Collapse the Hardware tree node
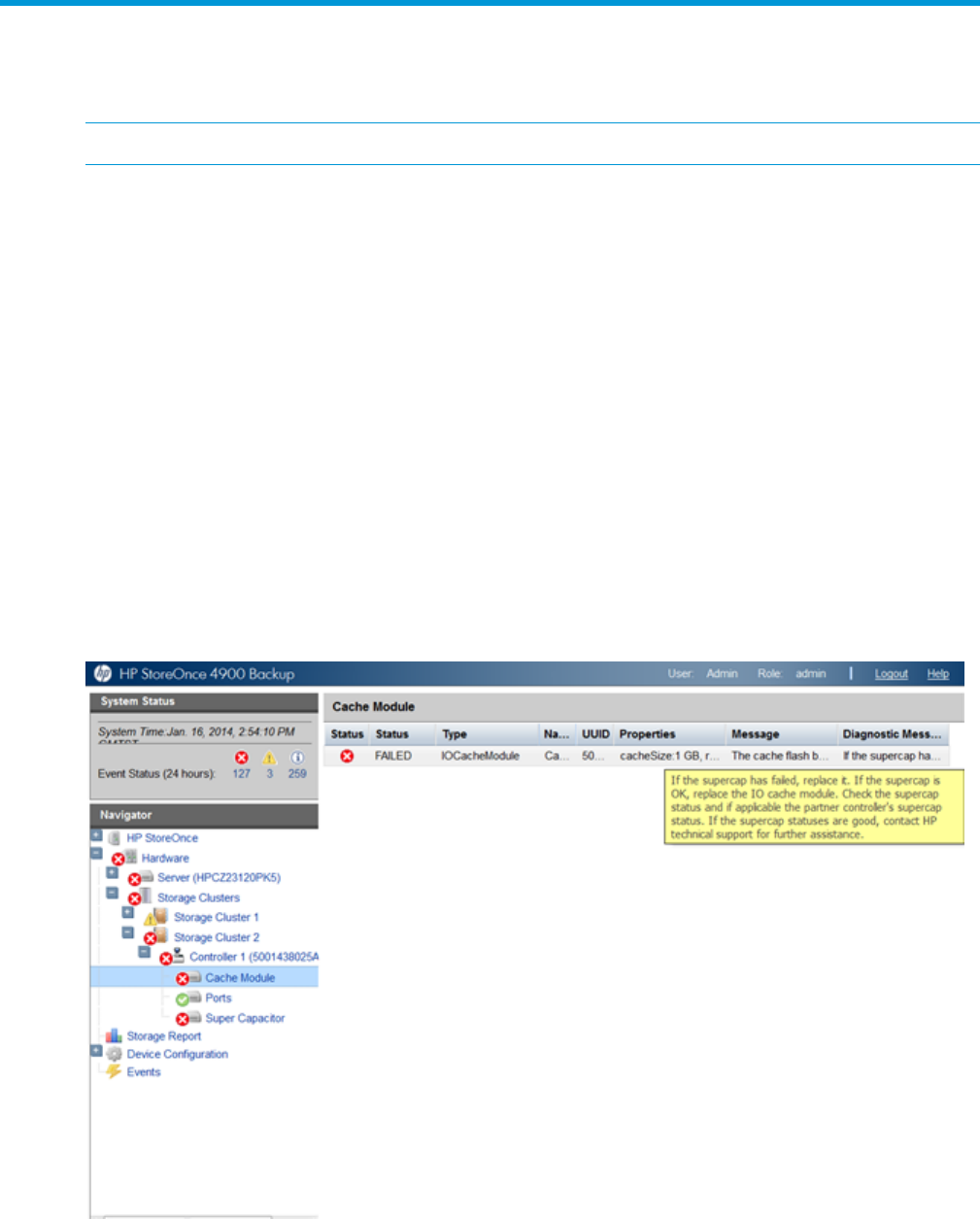 tap(96, 854)
